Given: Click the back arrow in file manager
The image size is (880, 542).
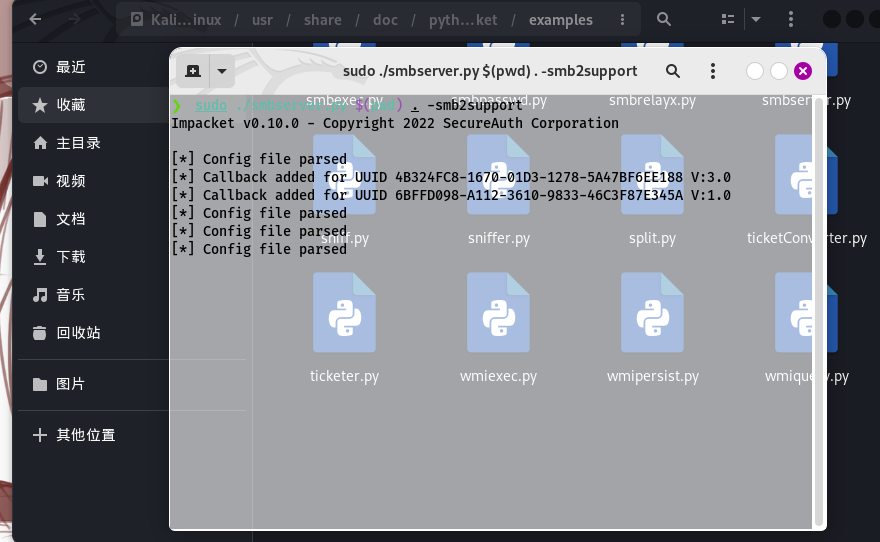Looking at the screenshot, I should (x=35, y=19).
